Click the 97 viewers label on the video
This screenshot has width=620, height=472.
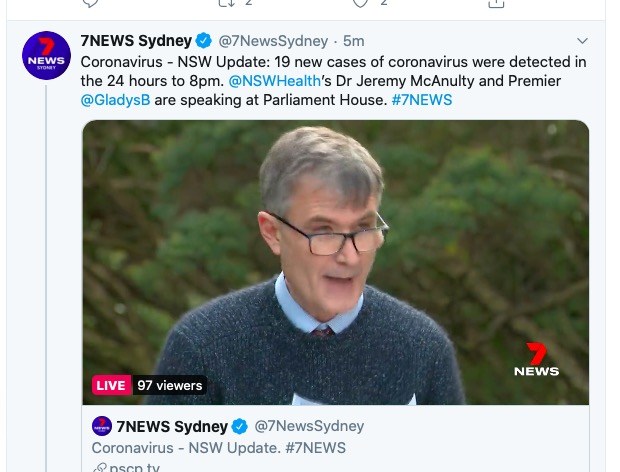pyautogui.click(x=170, y=385)
